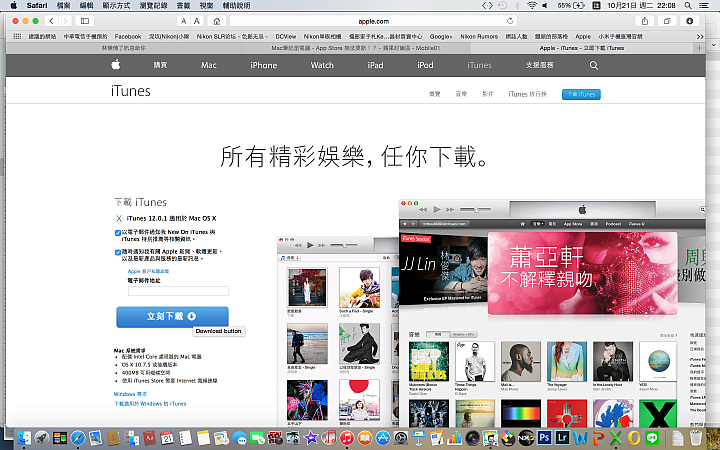Click the battery 55% indicator

(571, 6)
